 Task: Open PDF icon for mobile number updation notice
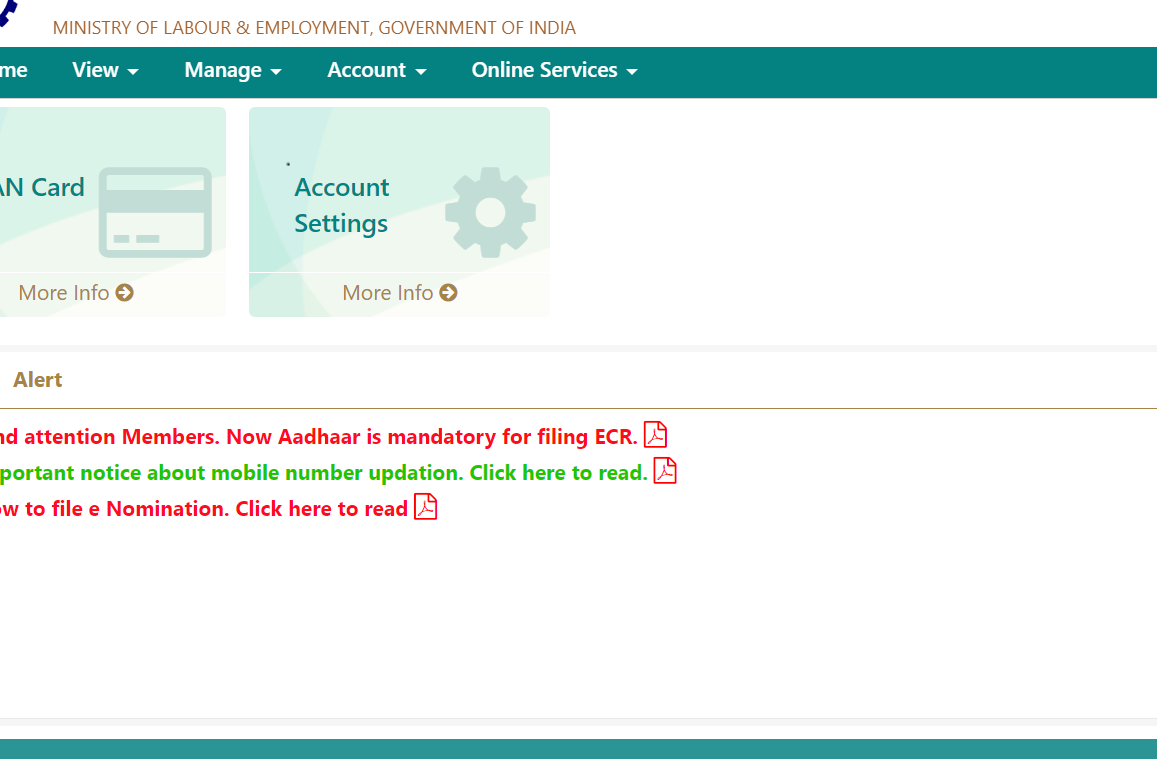tap(665, 471)
